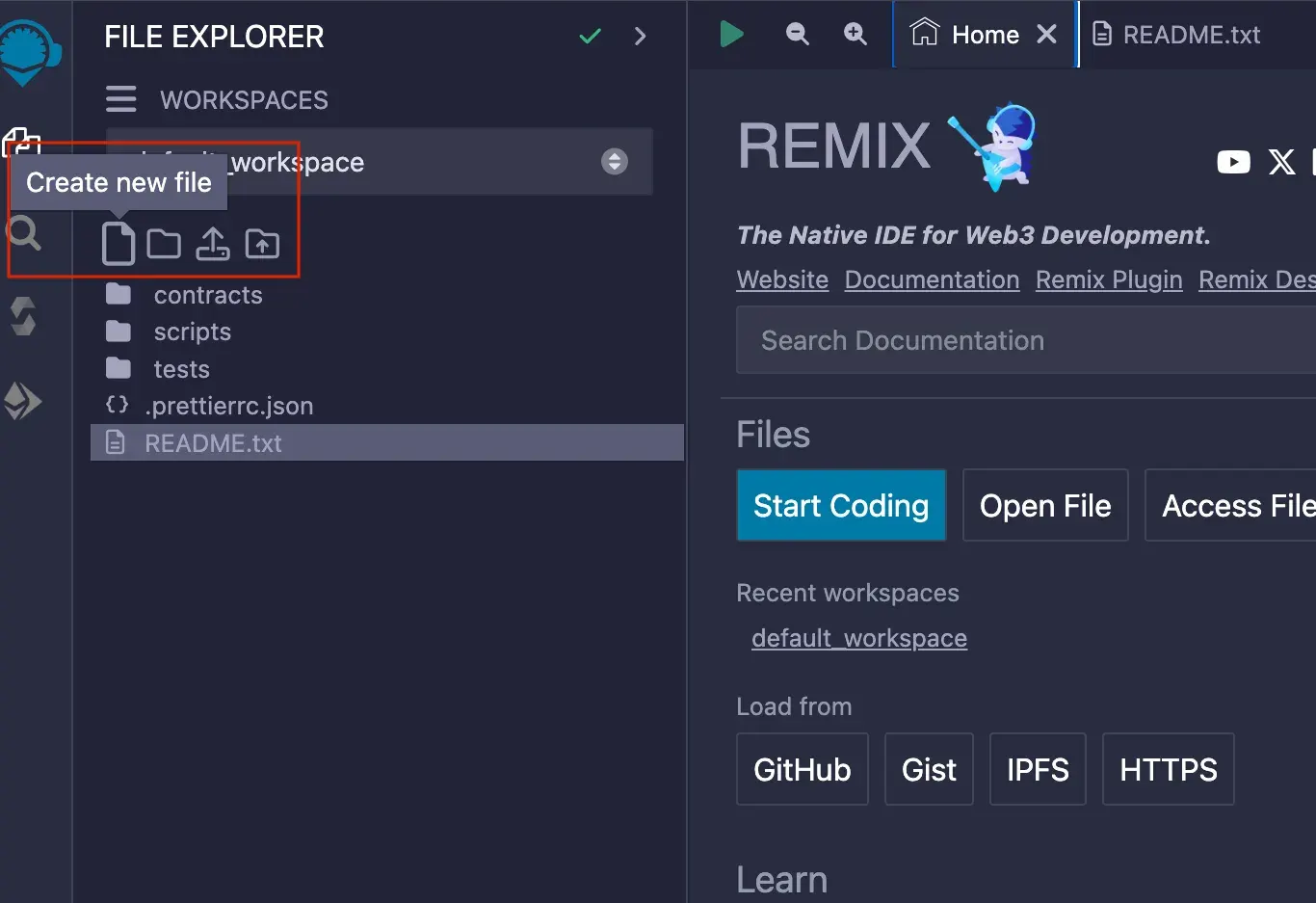Image resolution: width=1316 pixels, height=903 pixels.
Task: Open the X (Twitter) icon link
Action: tap(1281, 162)
